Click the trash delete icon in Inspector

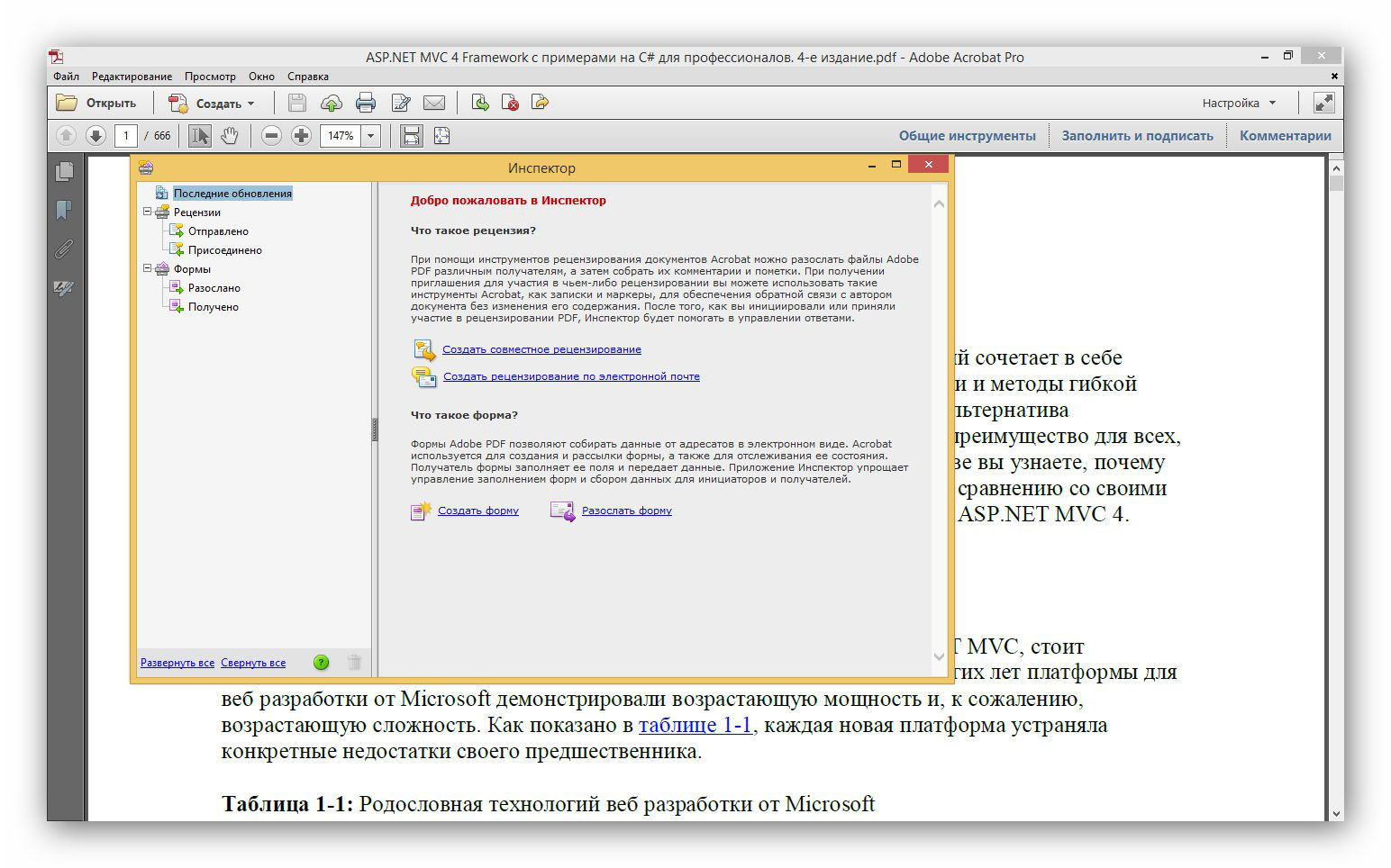point(355,663)
